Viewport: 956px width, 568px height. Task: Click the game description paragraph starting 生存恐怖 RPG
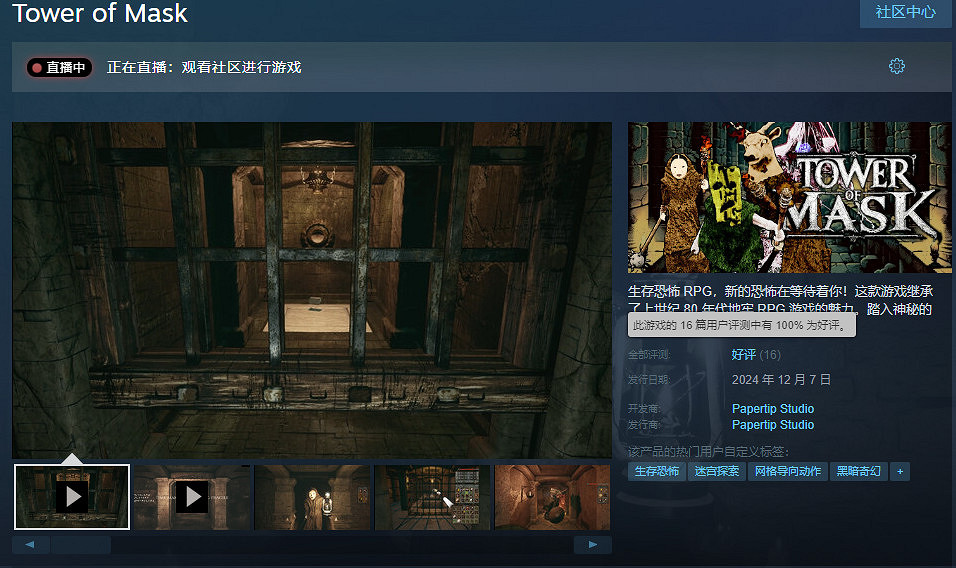pyautogui.click(x=780, y=300)
